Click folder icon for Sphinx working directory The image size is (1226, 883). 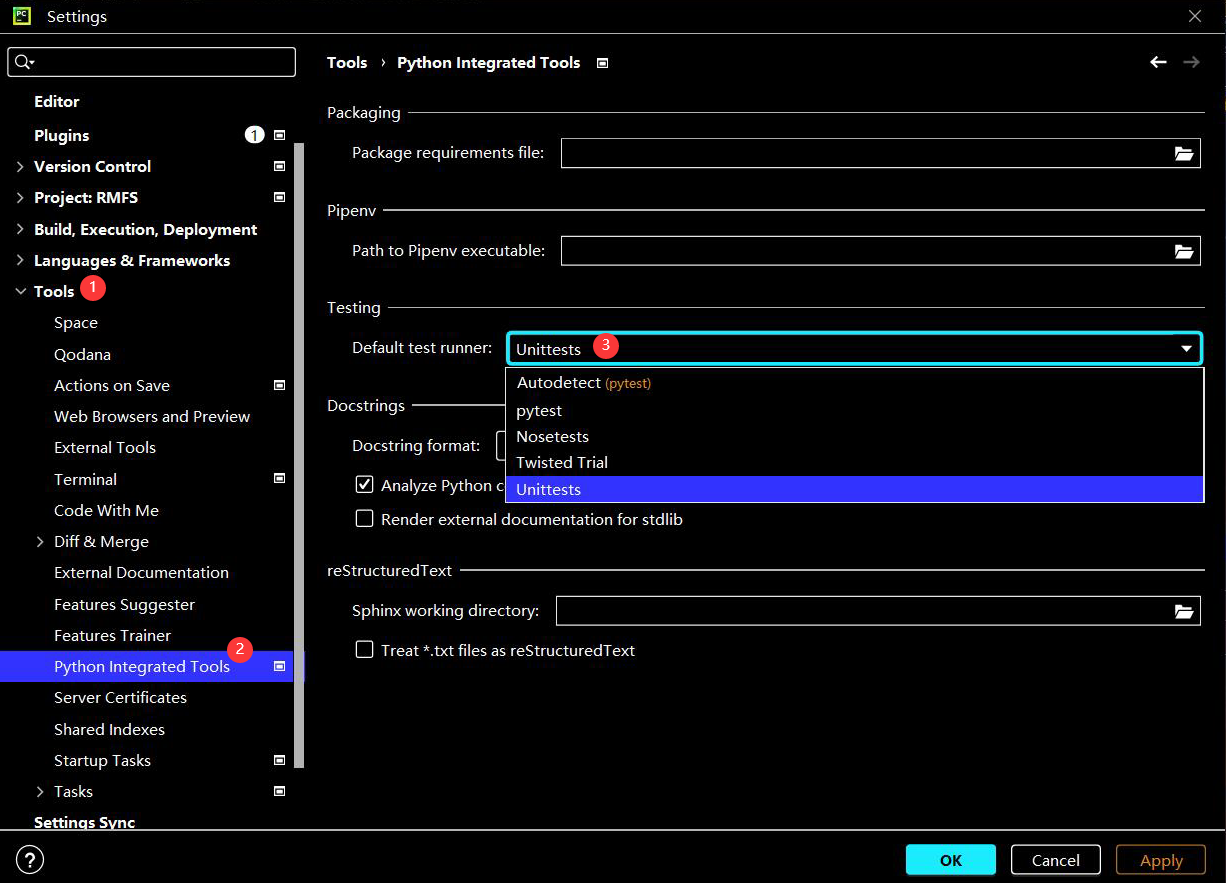[1184, 611]
